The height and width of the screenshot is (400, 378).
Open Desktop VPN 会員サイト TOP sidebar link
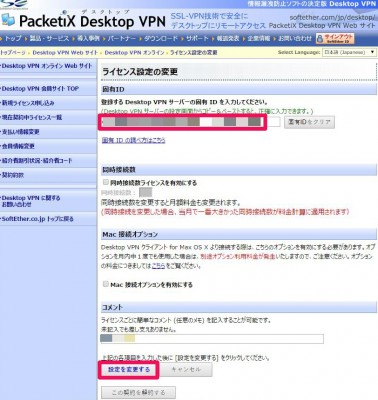tap(40, 89)
